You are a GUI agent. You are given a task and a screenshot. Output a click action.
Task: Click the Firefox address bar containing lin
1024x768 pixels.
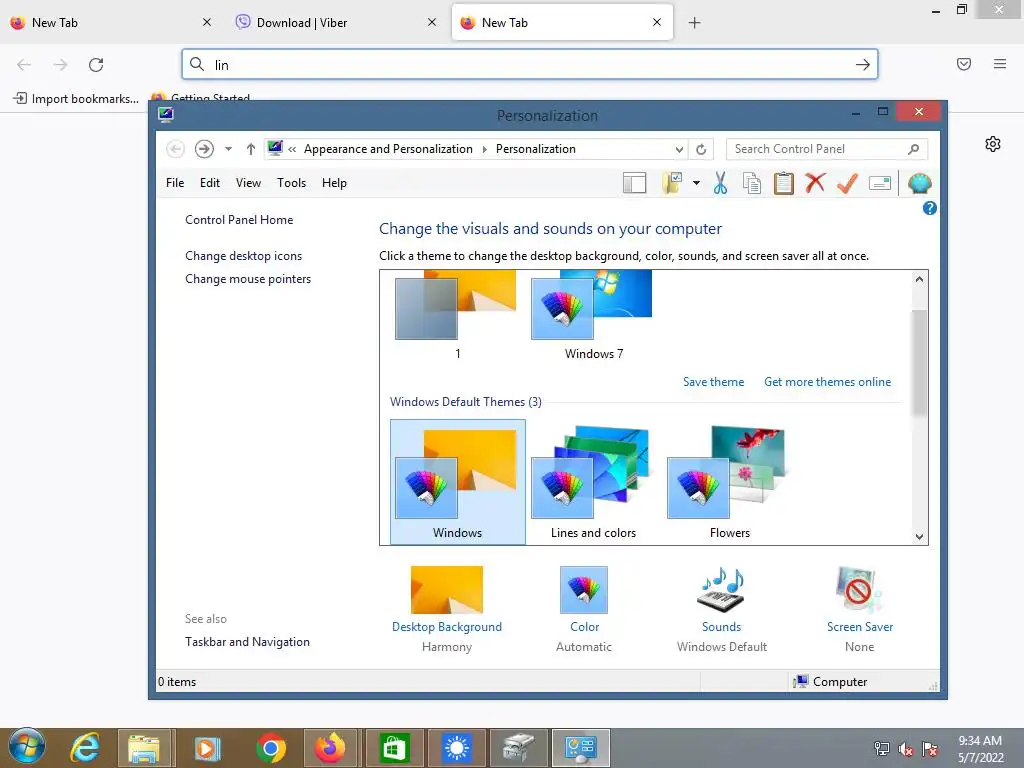(x=530, y=65)
